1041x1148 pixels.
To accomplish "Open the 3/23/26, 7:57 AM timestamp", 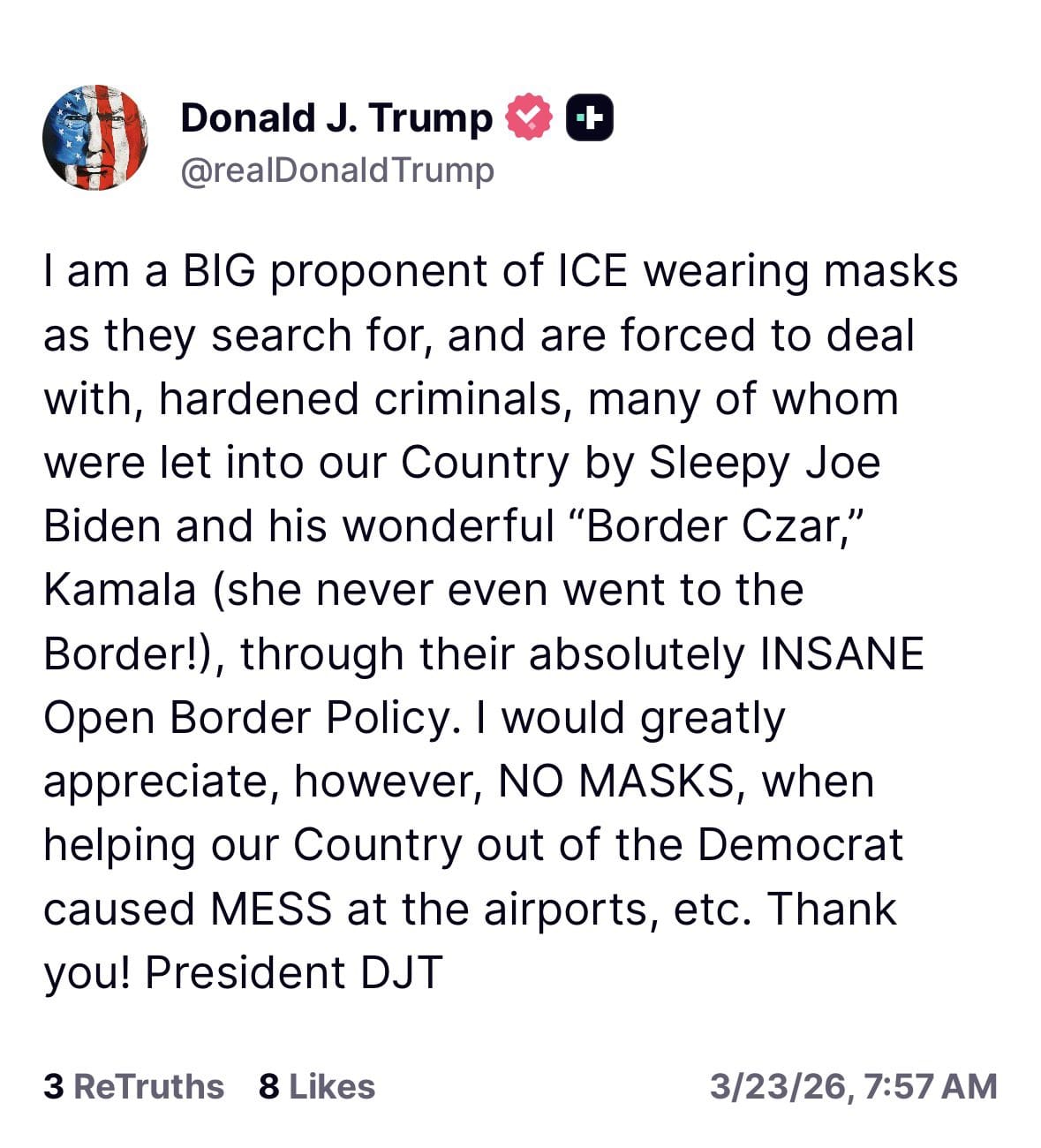I will (854, 1086).
